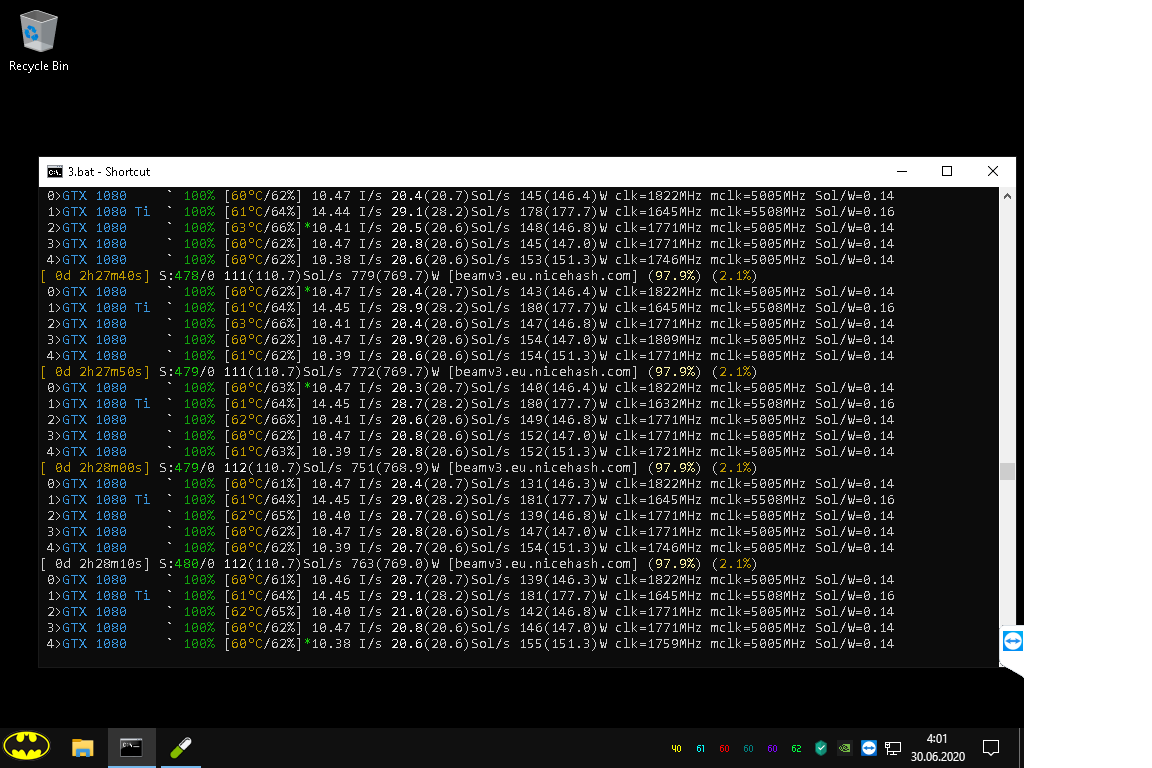Click clk=1759MHz in the last line
The width and height of the screenshot is (1152, 768).
point(658,644)
